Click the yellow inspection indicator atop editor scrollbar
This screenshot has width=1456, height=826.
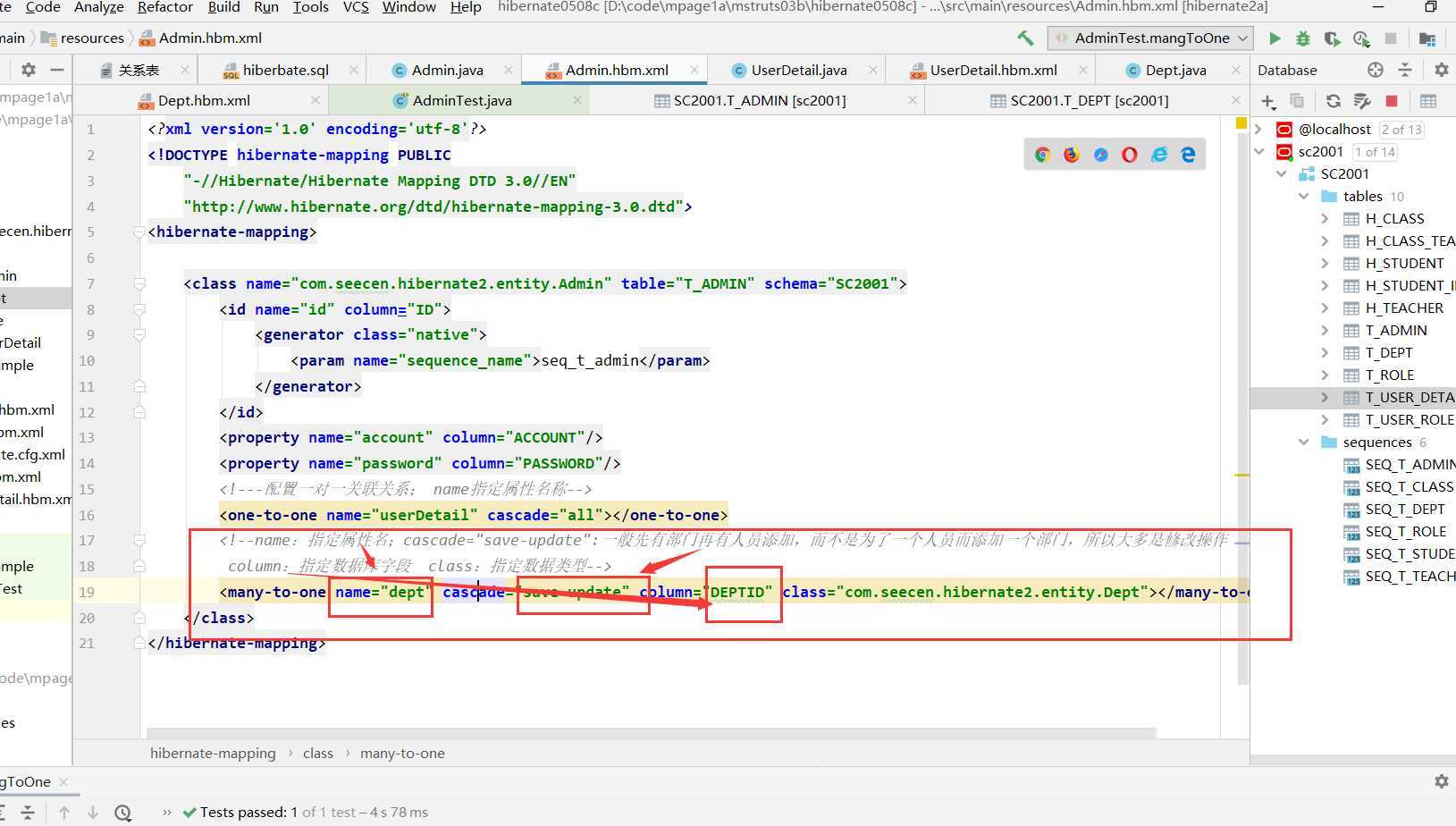point(1241,123)
